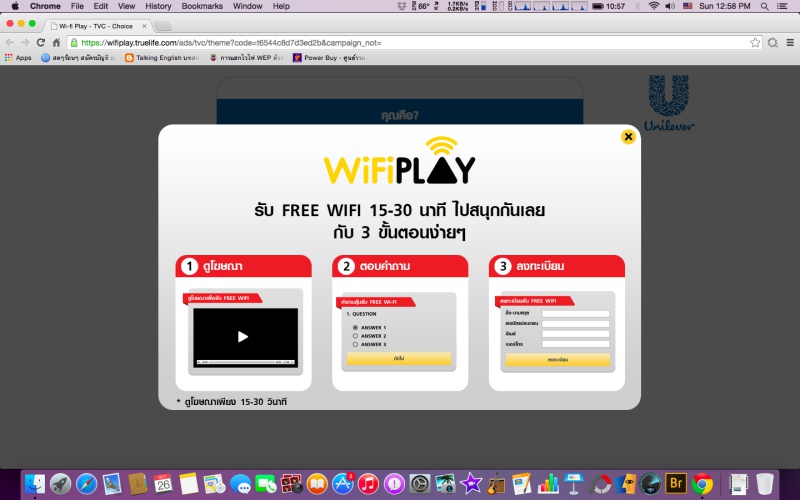This screenshot has height=500, width=800.
Task: Open System Preferences from the dock
Action: [x=420, y=484]
